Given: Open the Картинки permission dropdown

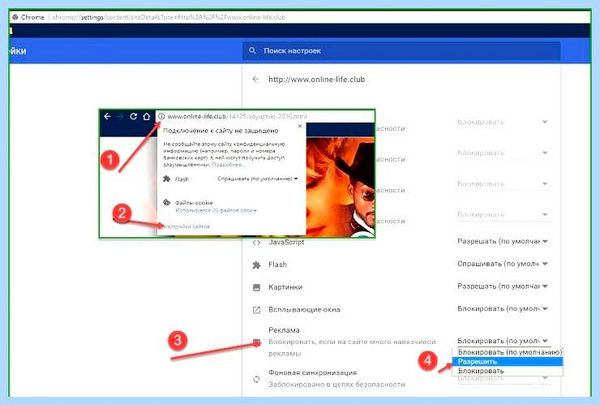Looking at the screenshot, I should tap(502, 286).
